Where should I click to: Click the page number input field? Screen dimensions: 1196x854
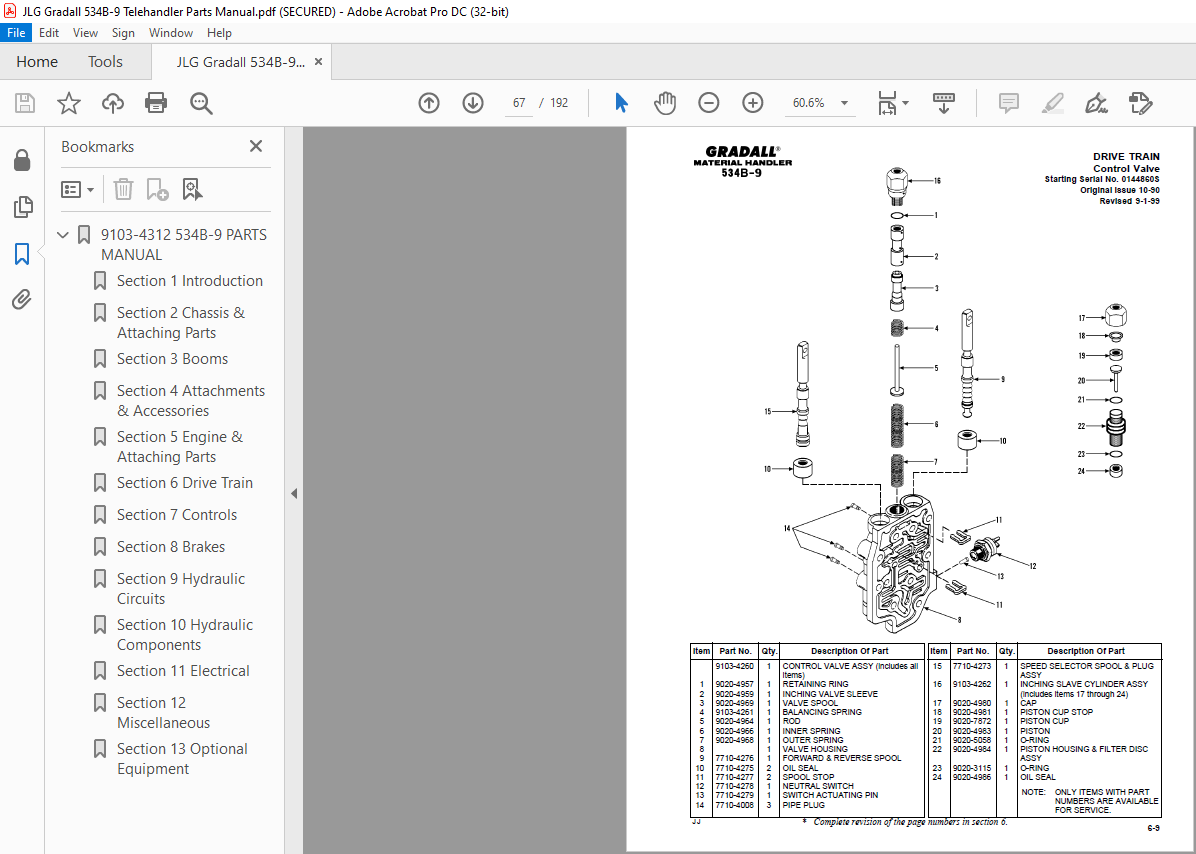(x=518, y=102)
